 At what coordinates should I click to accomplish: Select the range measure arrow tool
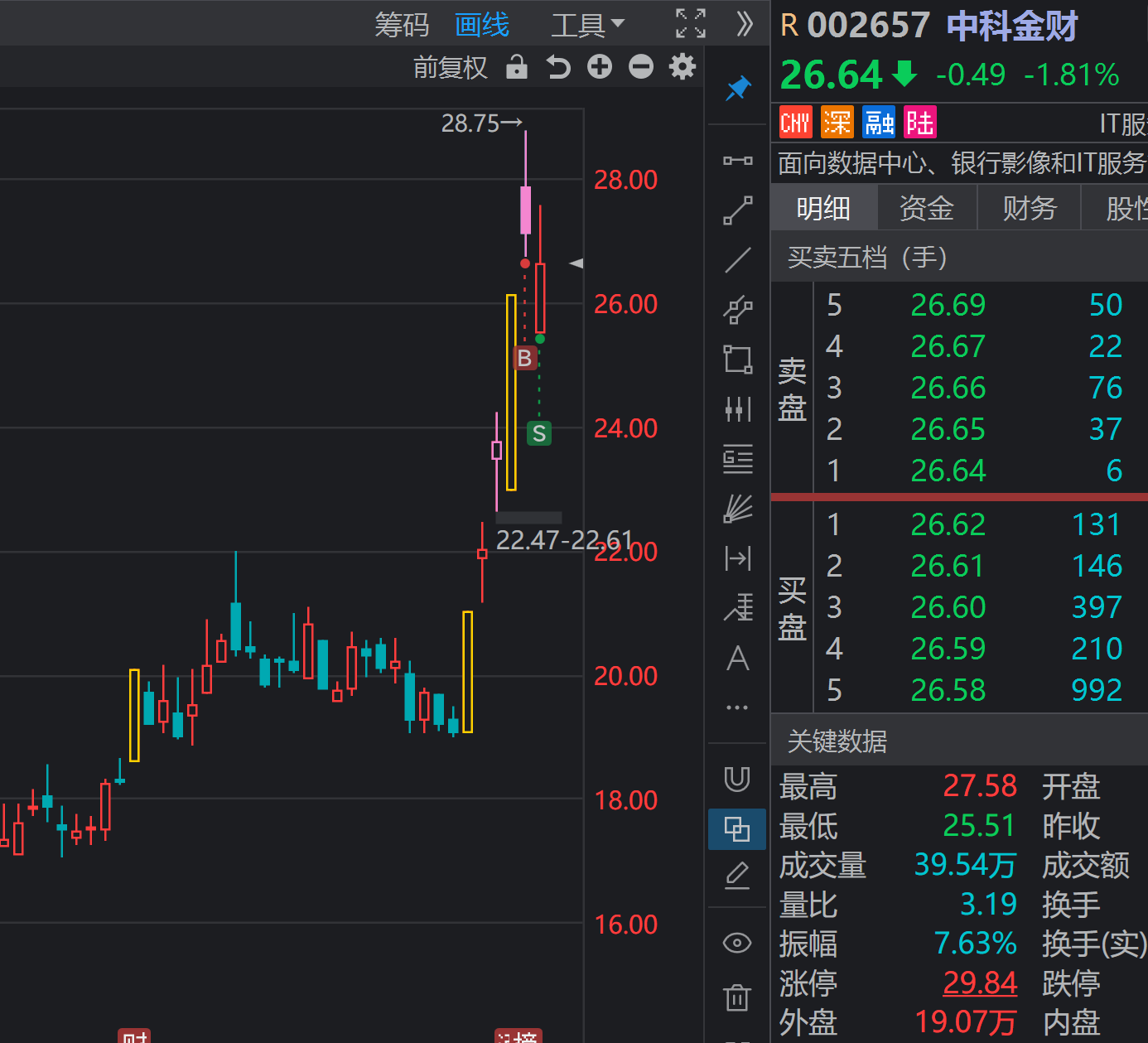[x=737, y=558]
